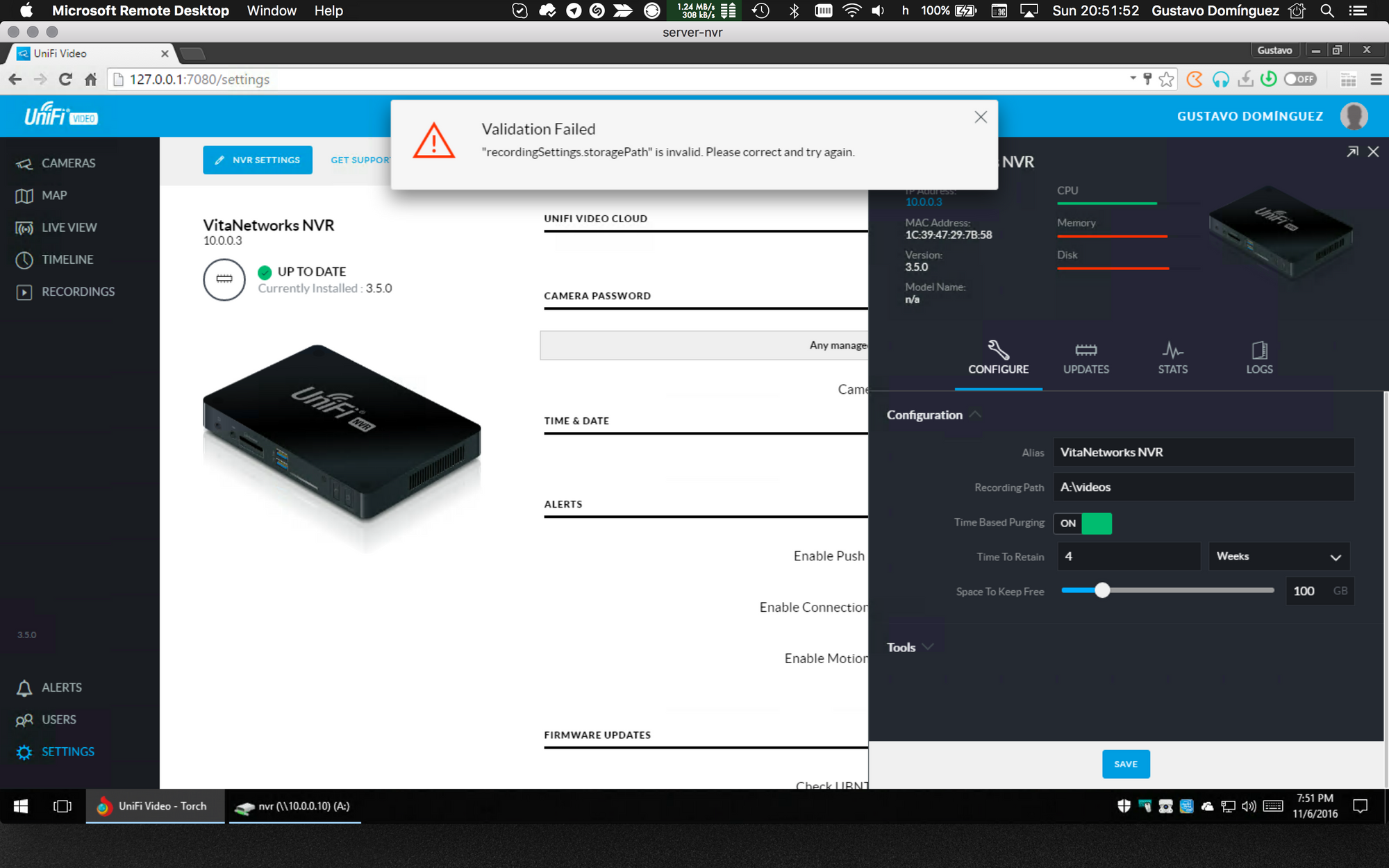1389x868 pixels.
Task: Select the Stats tab in NVR panel
Action: point(1173,357)
